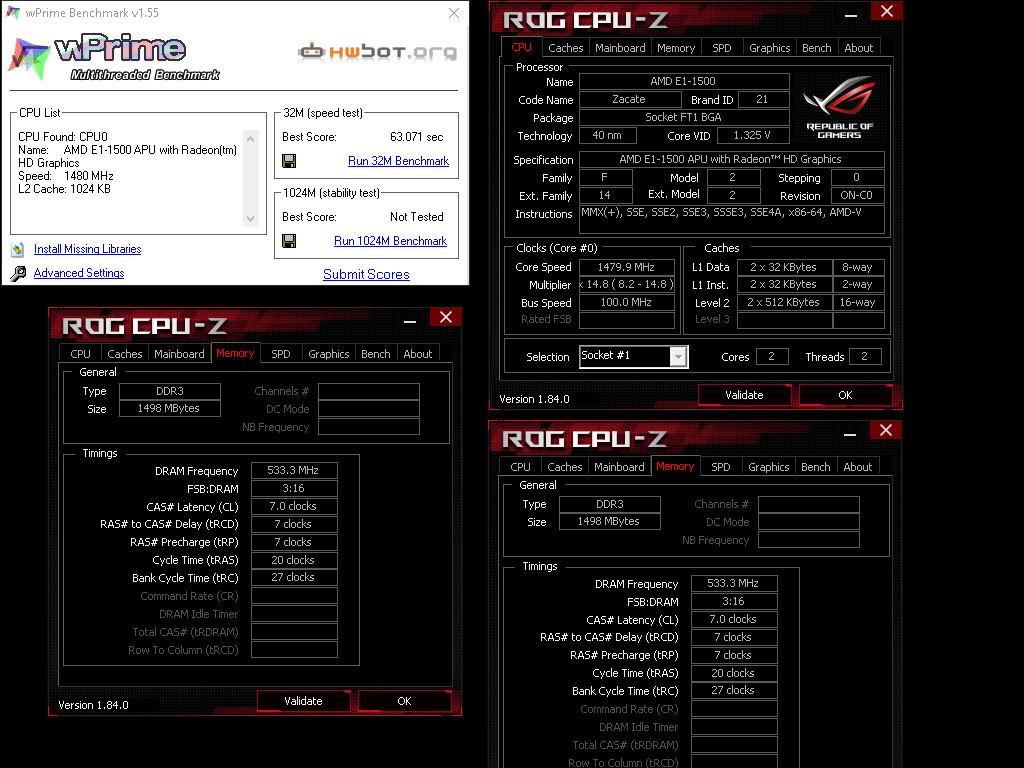
Task: Close the wPrime Benchmark window
Action: point(454,13)
